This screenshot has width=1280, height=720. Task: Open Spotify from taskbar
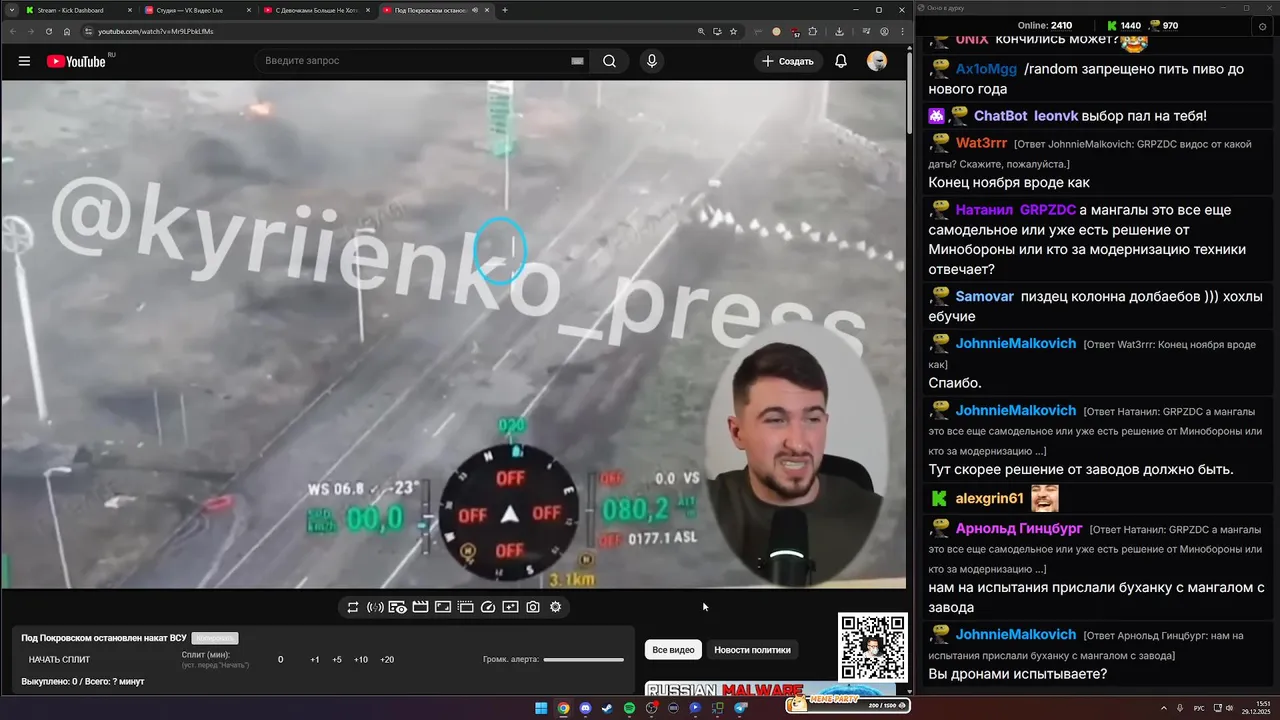point(629,708)
